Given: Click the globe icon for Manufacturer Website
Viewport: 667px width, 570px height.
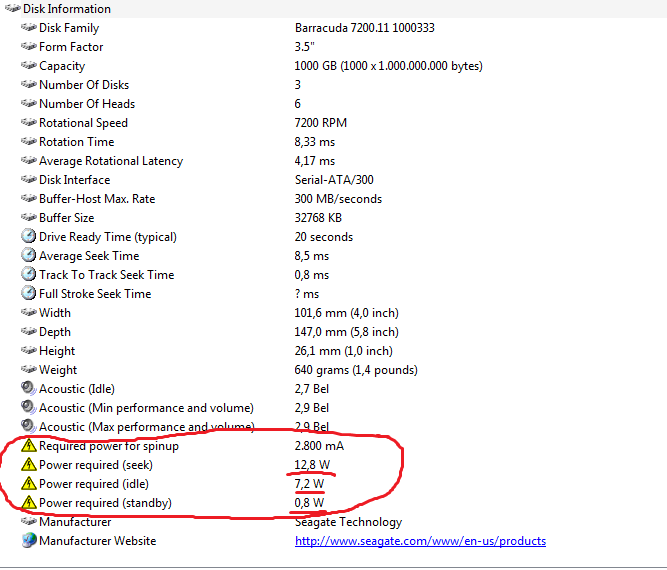Looking at the screenshot, I should coord(29,540).
